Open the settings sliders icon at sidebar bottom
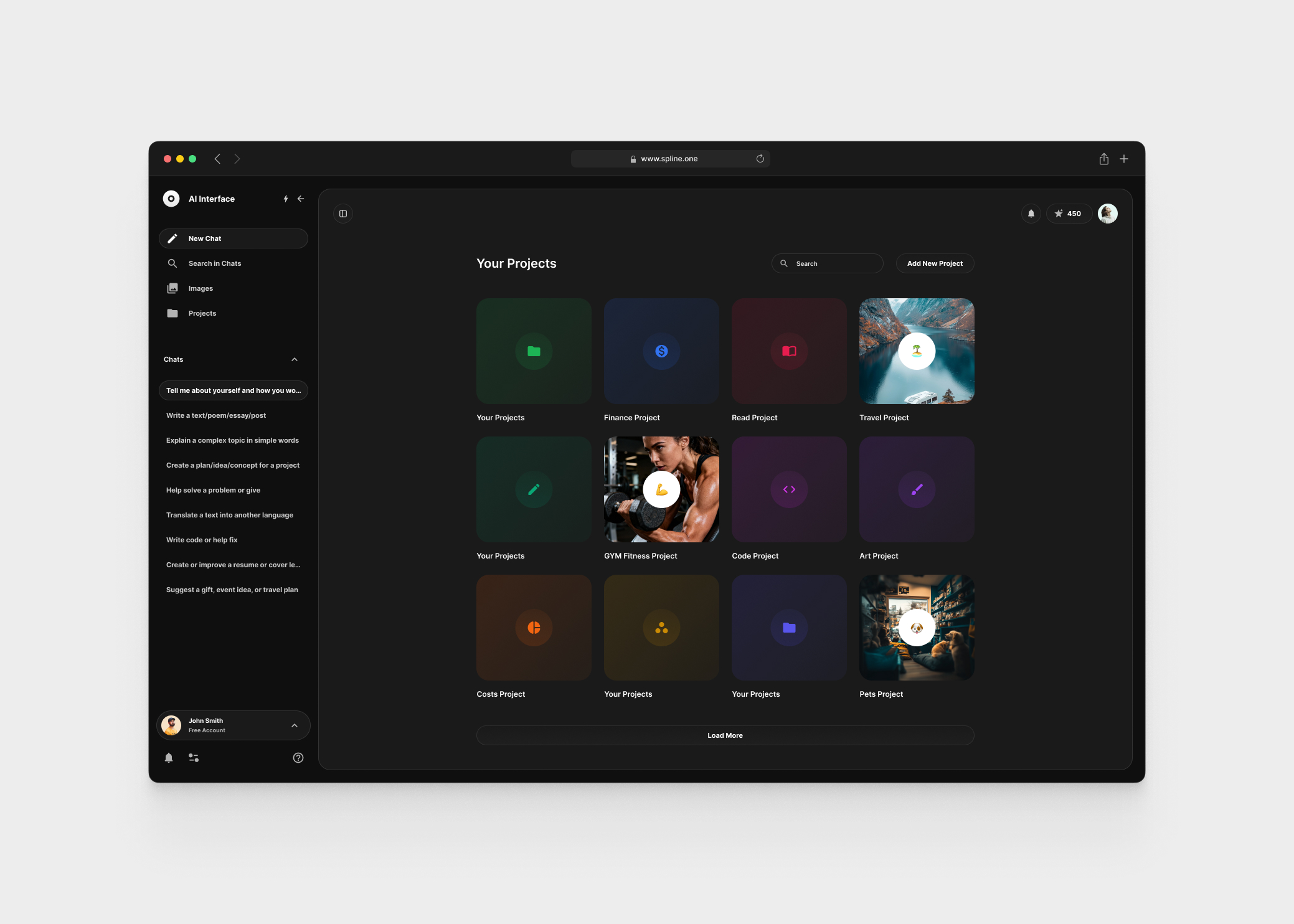Viewport: 1294px width, 924px height. coord(194,758)
